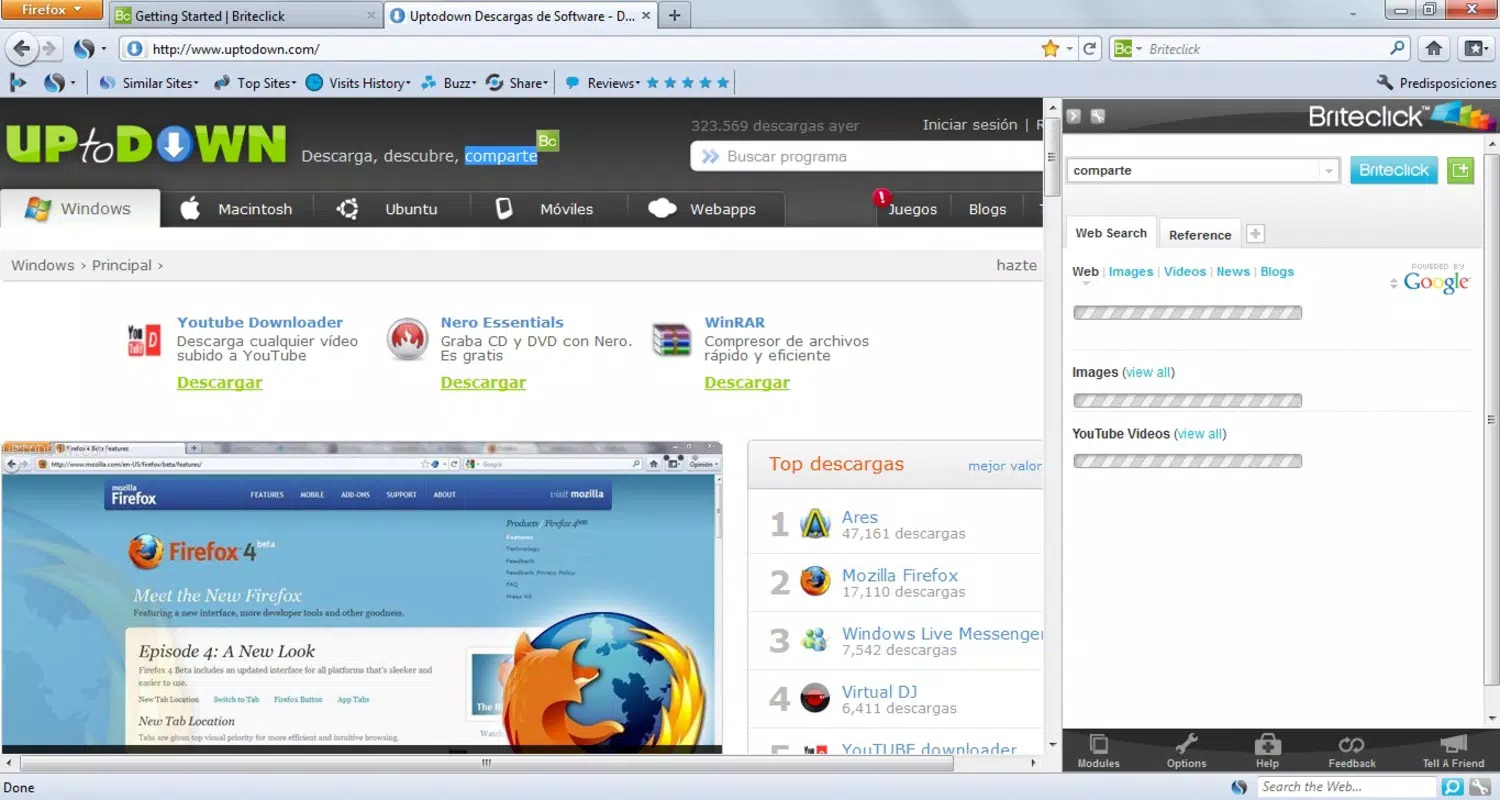The width and height of the screenshot is (1500, 800).
Task: Click the Juegos navigation link
Action: pyautogui.click(x=912, y=209)
